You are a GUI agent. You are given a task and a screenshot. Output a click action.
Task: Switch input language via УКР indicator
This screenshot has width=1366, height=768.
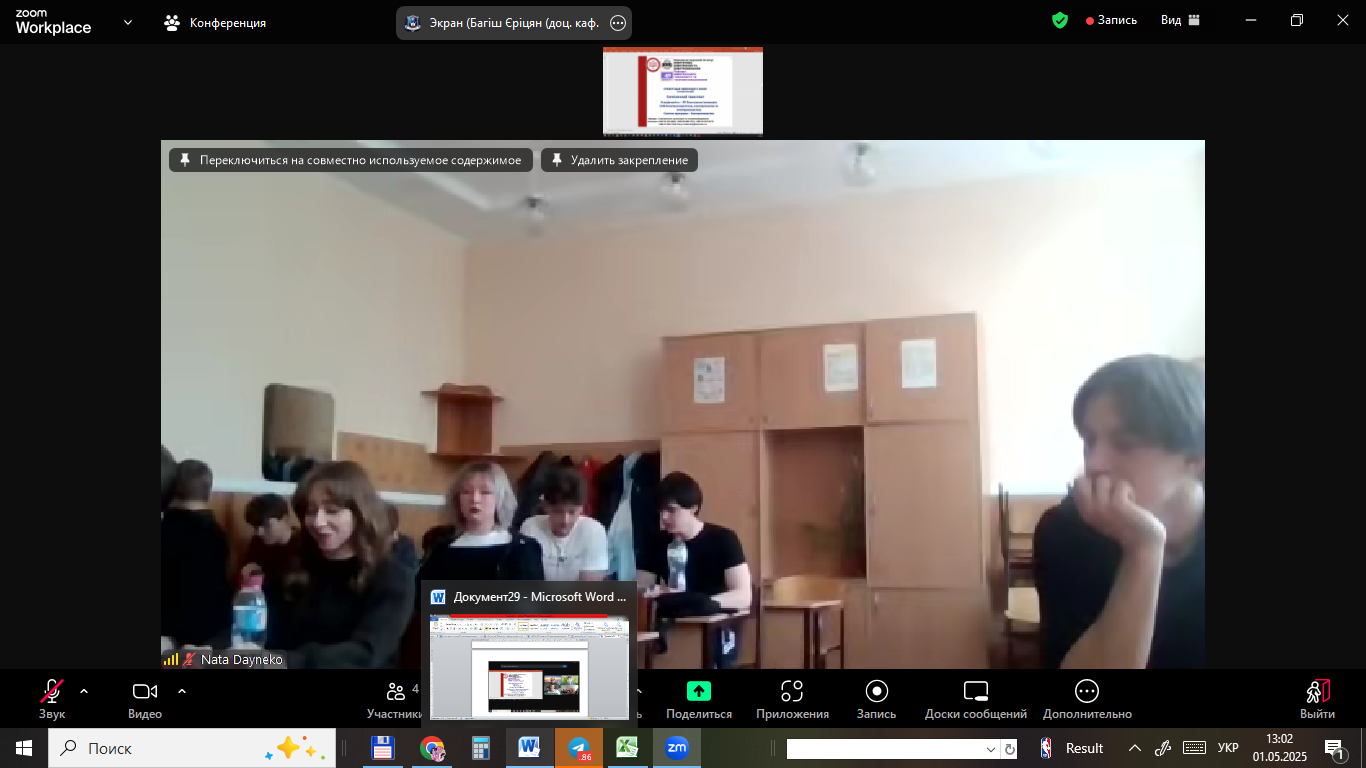pyautogui.click(x=1228, y=748)
